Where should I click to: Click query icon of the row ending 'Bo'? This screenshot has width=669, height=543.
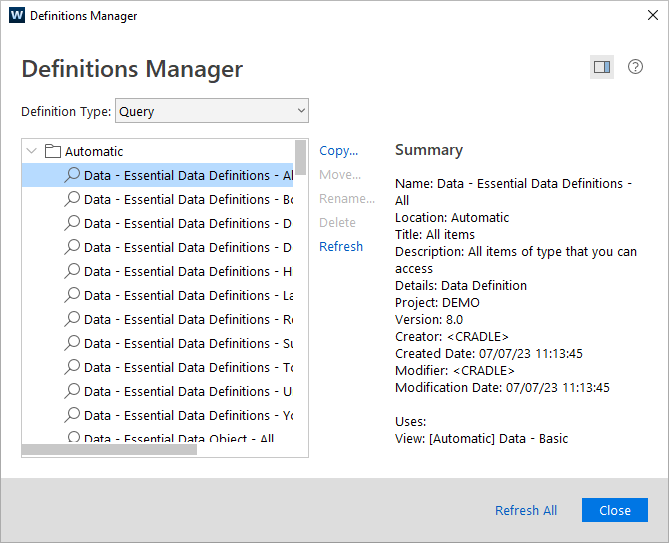(72, 199)
